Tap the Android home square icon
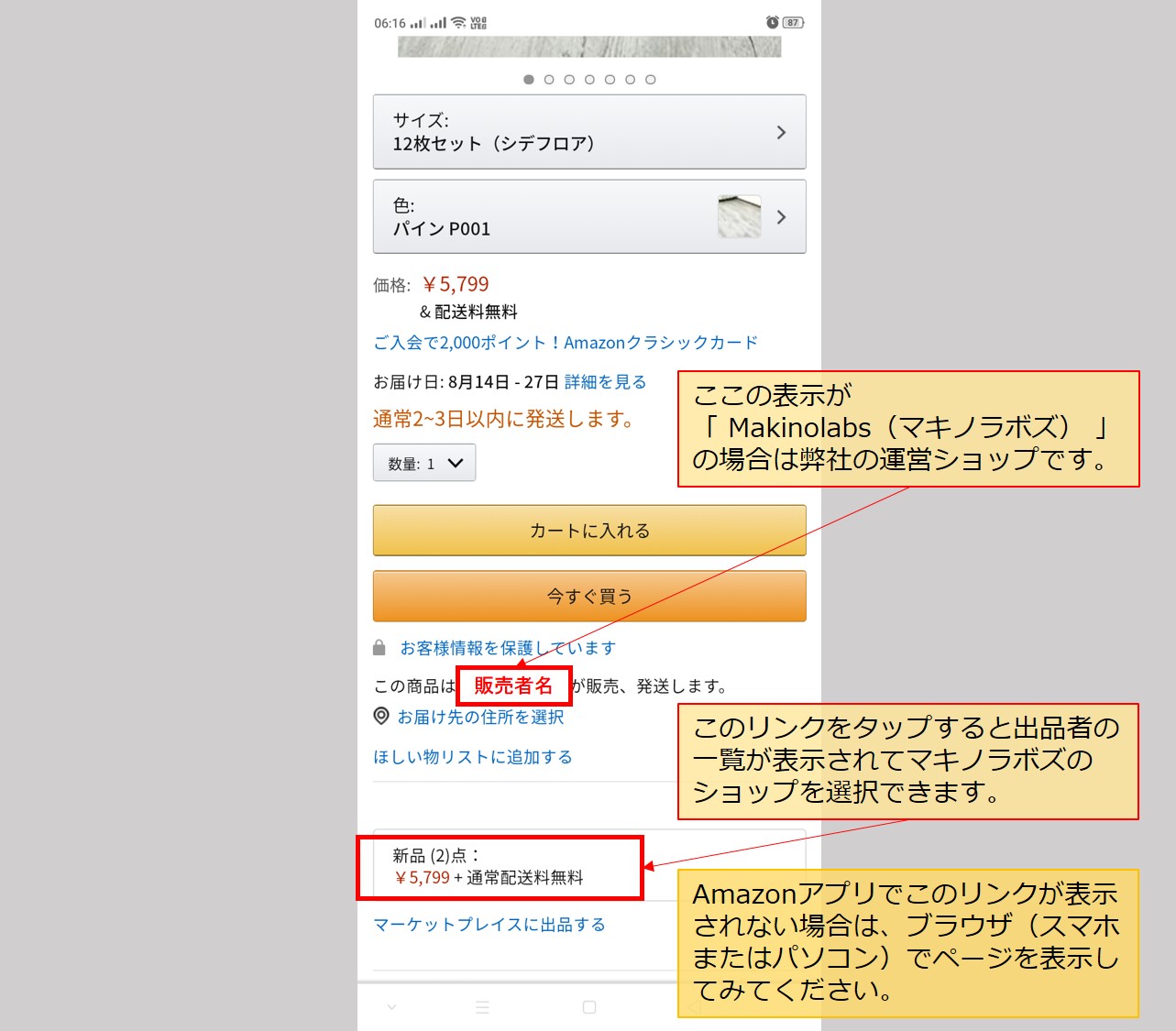Image resolution: width=1176 pixels, height=1031 pixels. click(x=589, y=1007)
